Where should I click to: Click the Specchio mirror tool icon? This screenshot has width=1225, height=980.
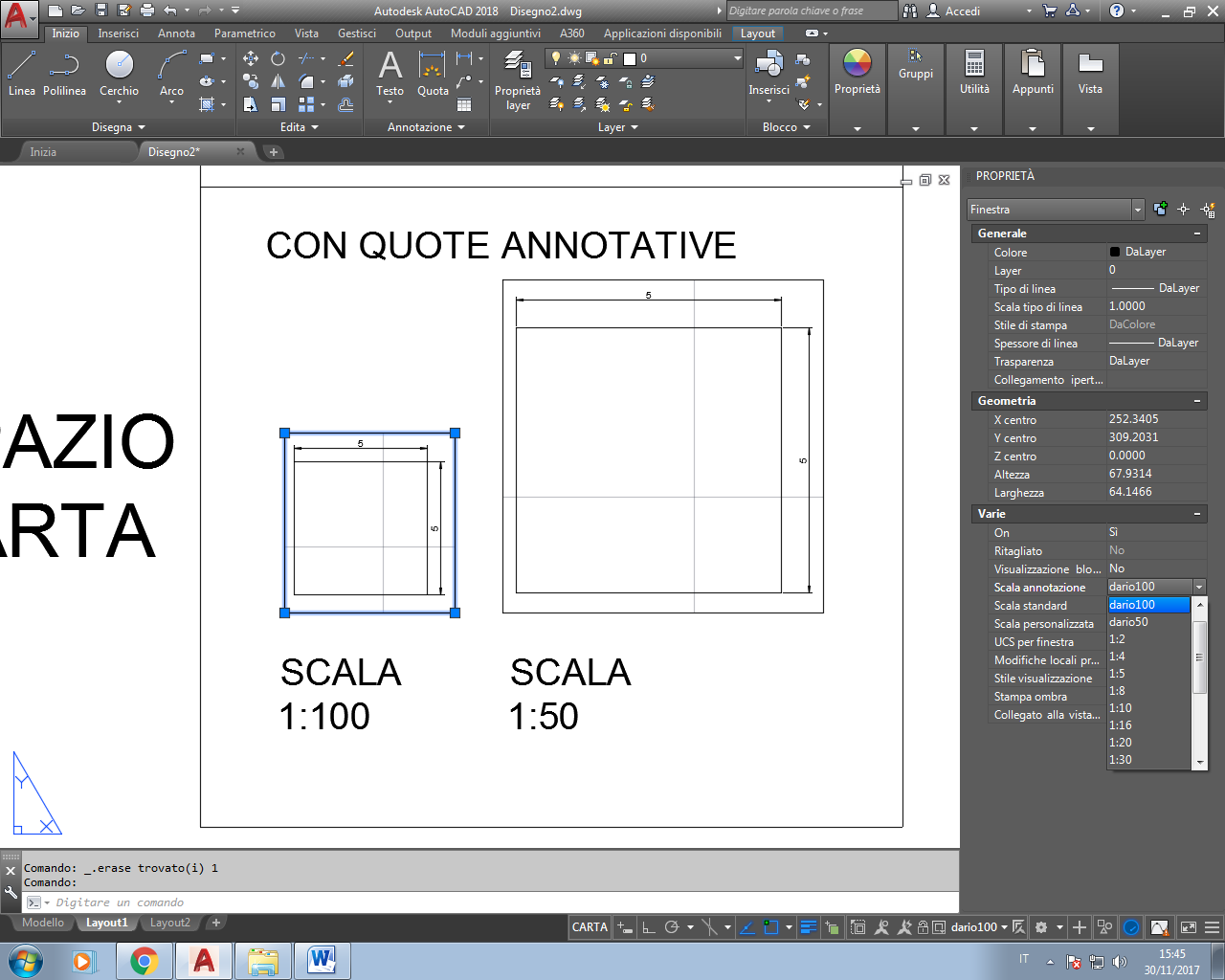(x=278, y=81)
